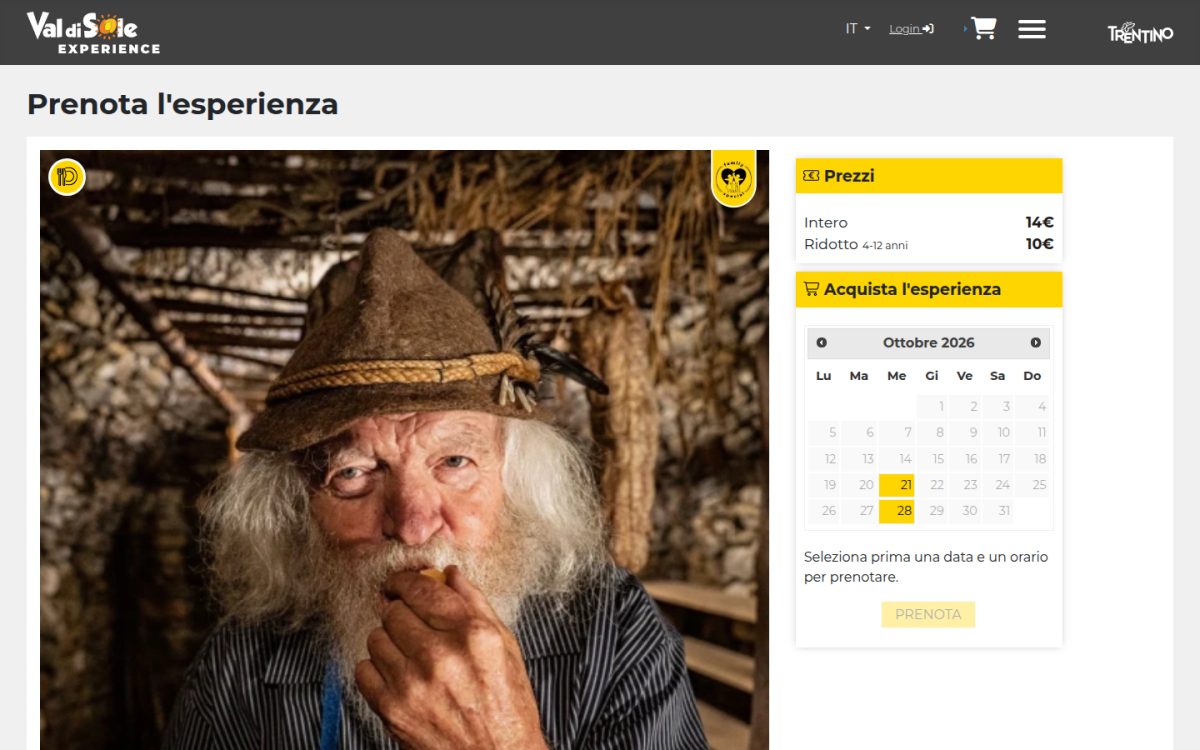This screenshot has height=750, width=1200.
Task: Click the family badge icon on photo
Action: point(733,178)
